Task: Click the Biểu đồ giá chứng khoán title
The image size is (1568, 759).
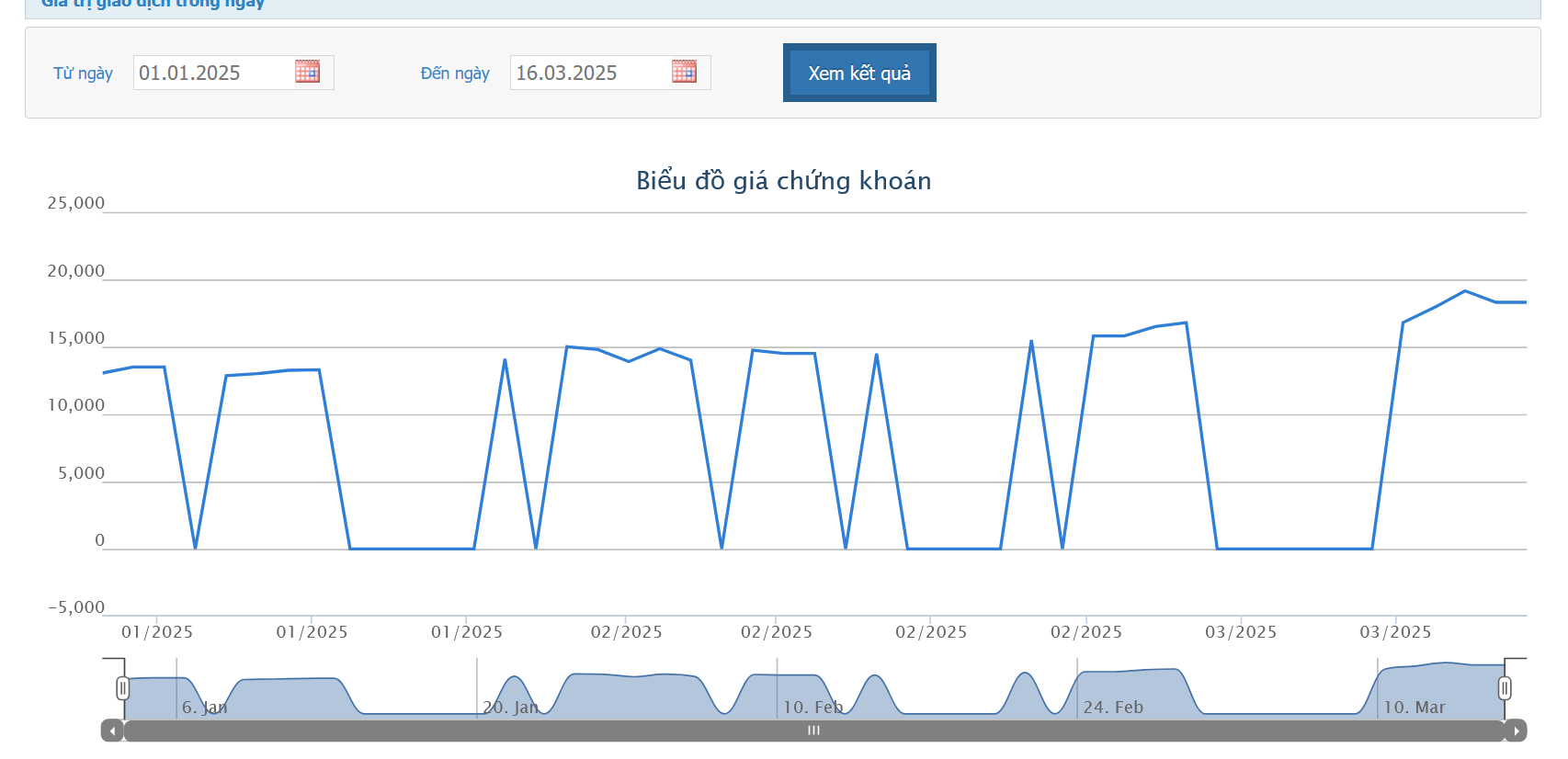Action: click(783, 180)
